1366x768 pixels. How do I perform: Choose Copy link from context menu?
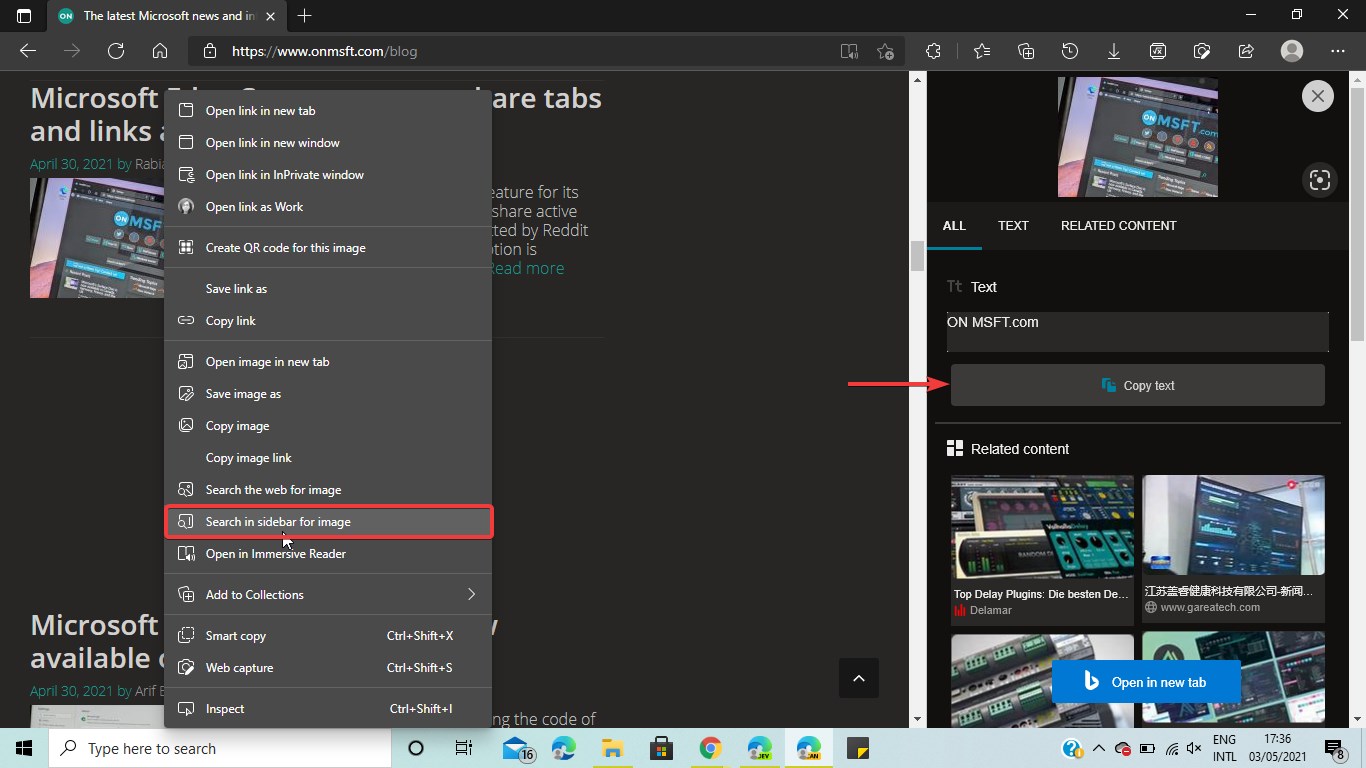tap(328, 321)
